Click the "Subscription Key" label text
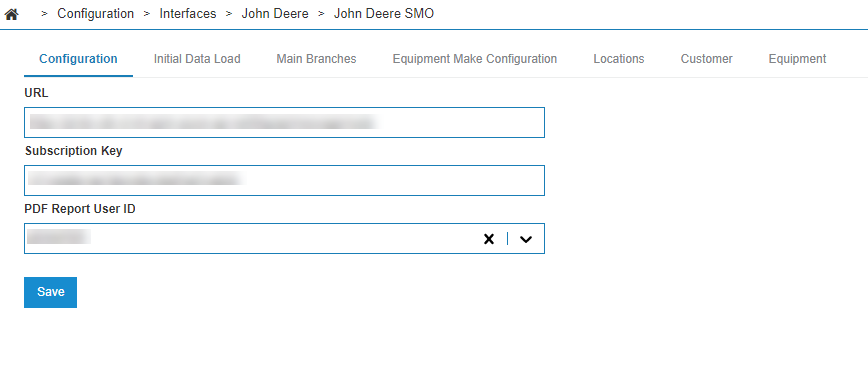The height and width of the screenshot is (371, 868). click(x=74, y=151)
